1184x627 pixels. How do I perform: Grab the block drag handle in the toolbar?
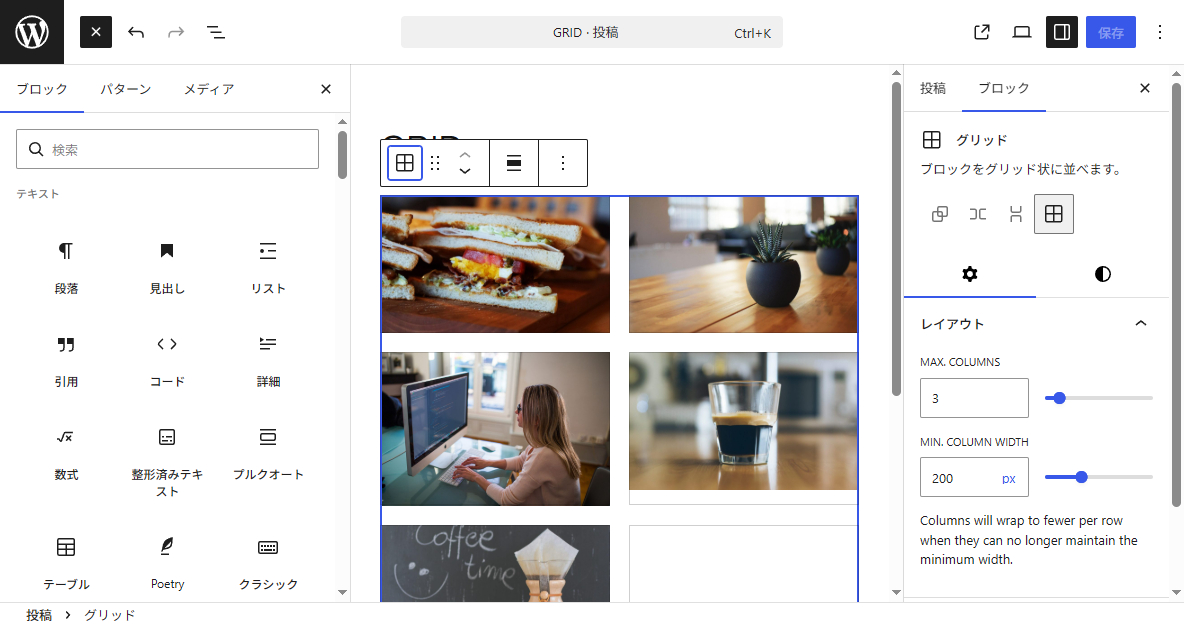coord(434,163)
